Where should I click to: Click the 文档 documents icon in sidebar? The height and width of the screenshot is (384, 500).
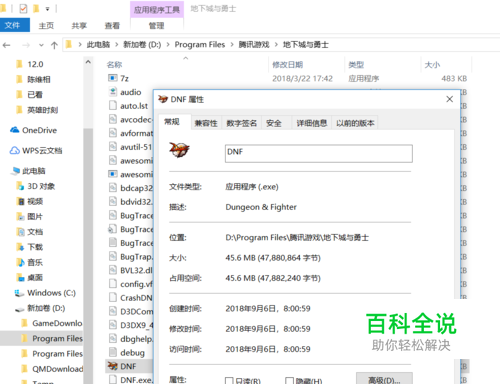(x=20, y=232)
